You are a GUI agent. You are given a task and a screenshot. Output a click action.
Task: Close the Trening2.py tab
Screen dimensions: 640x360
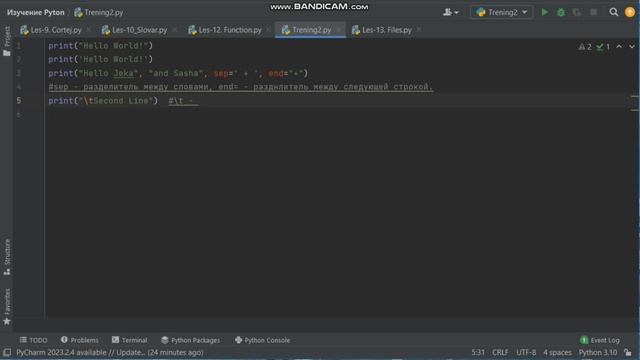click(338, 29)
